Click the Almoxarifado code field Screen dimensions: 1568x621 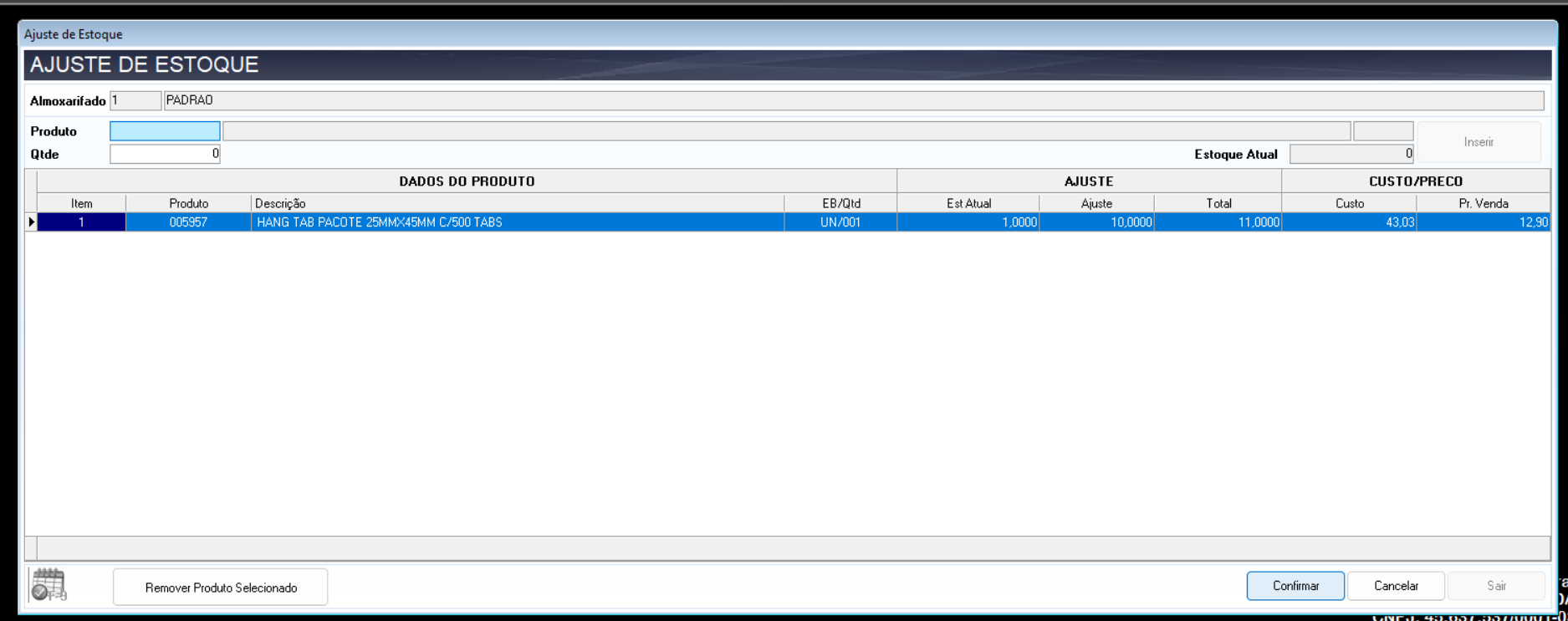pyautogui.click(x=135, y=100)
